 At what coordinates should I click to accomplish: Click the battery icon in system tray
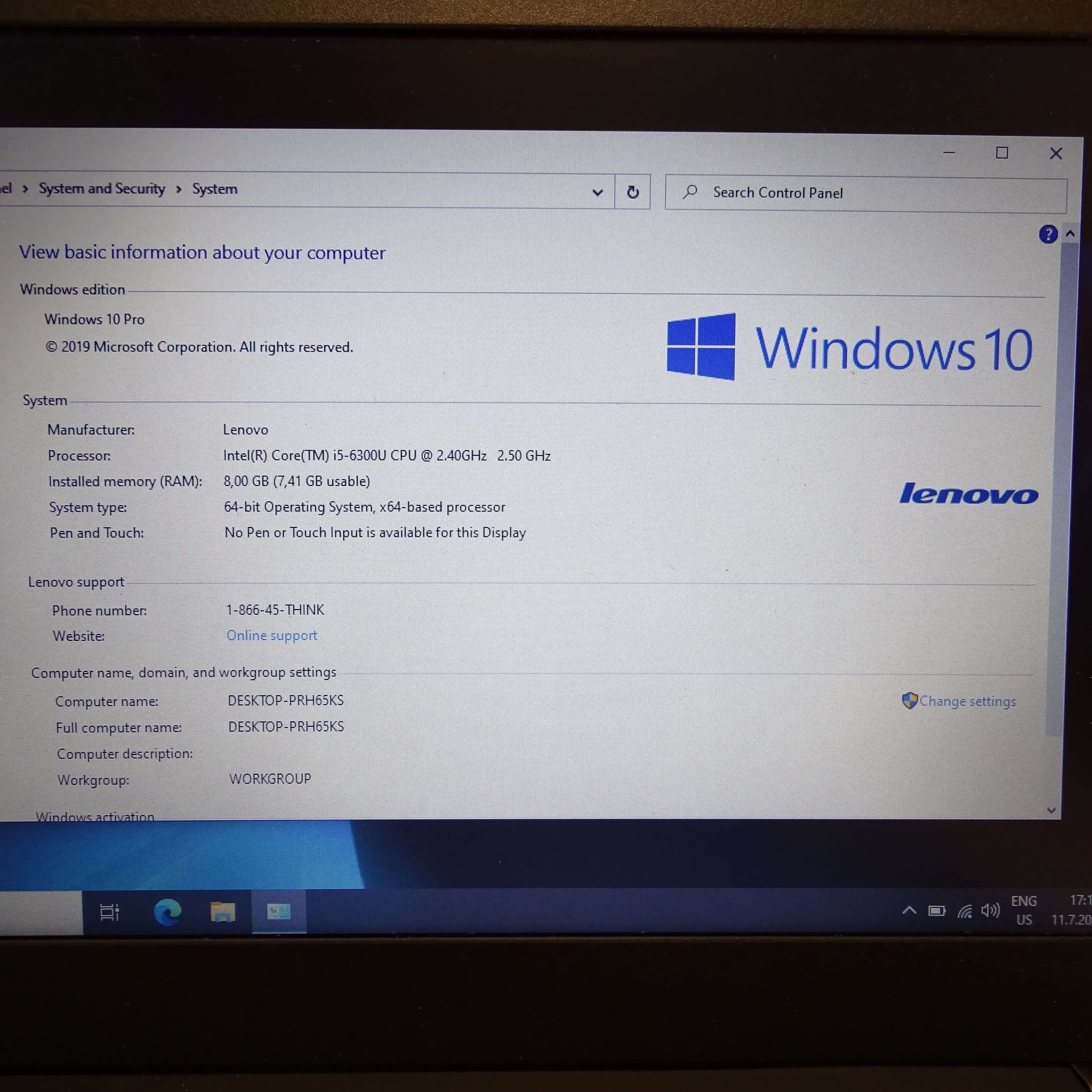tap(936, 911)
